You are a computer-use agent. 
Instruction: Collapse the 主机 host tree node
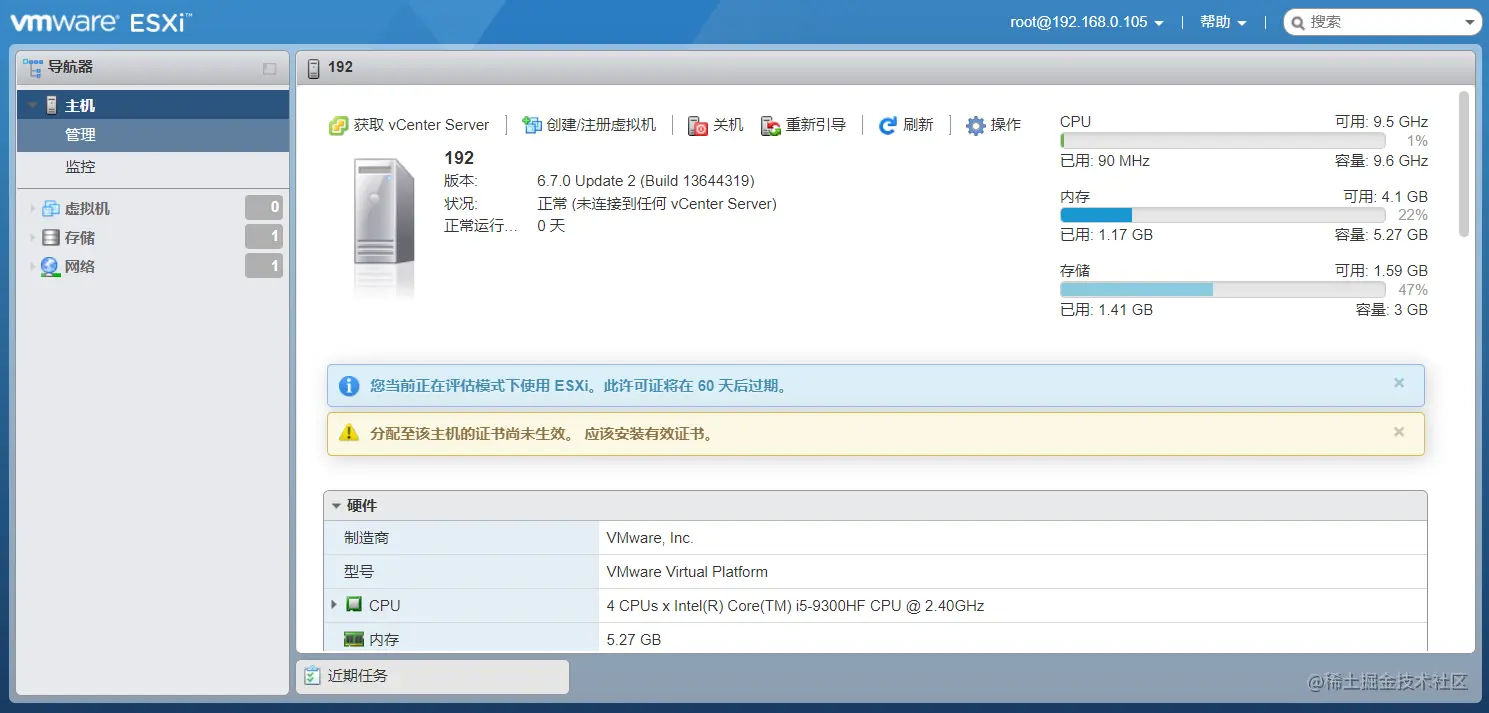(x=32, y=105)
